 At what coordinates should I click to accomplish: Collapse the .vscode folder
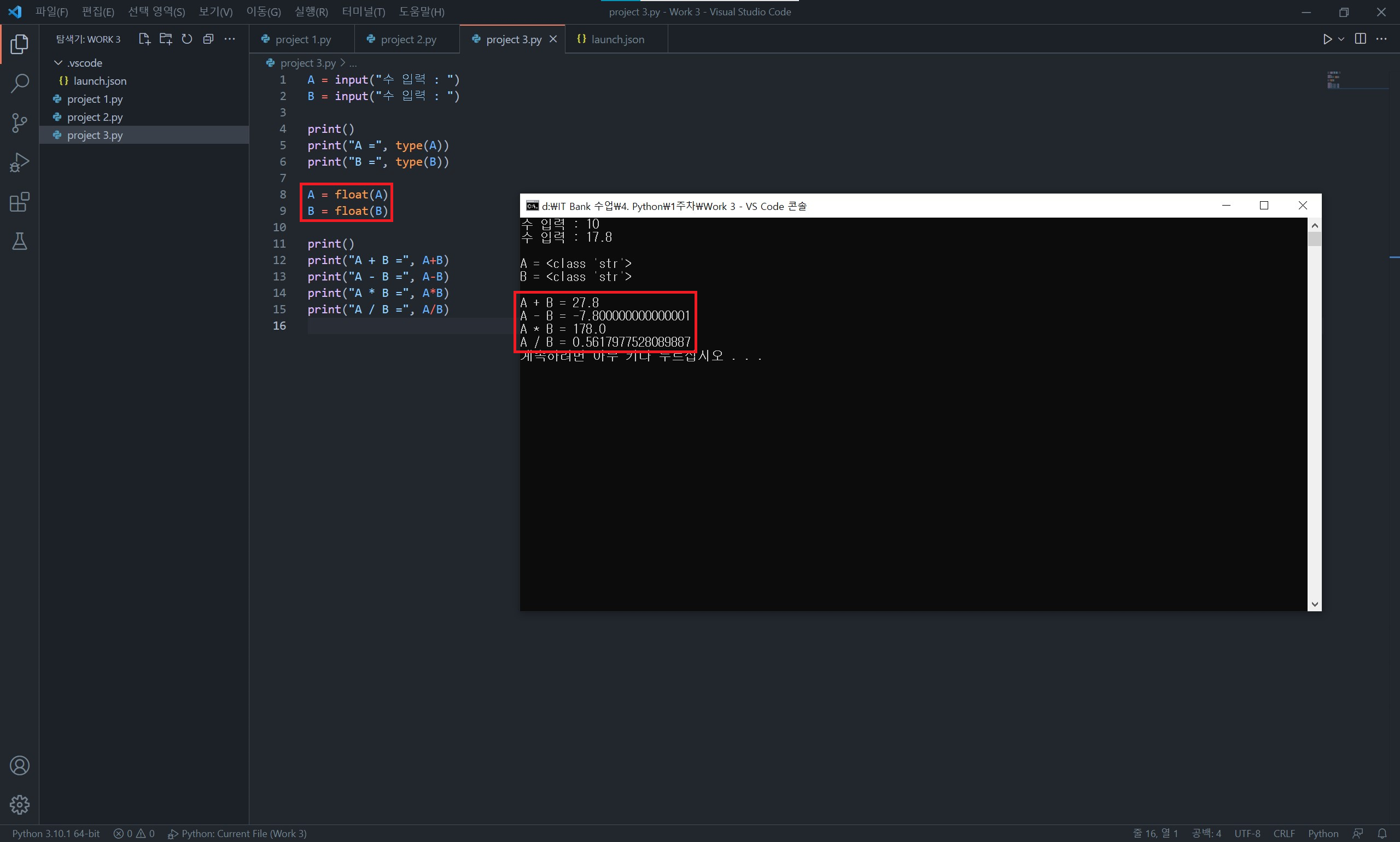(58, 62)
